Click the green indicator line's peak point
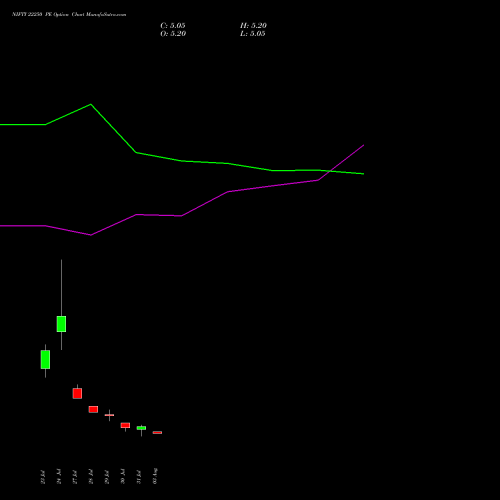Viewport: 500px width, 500px height. click(91, 104)
